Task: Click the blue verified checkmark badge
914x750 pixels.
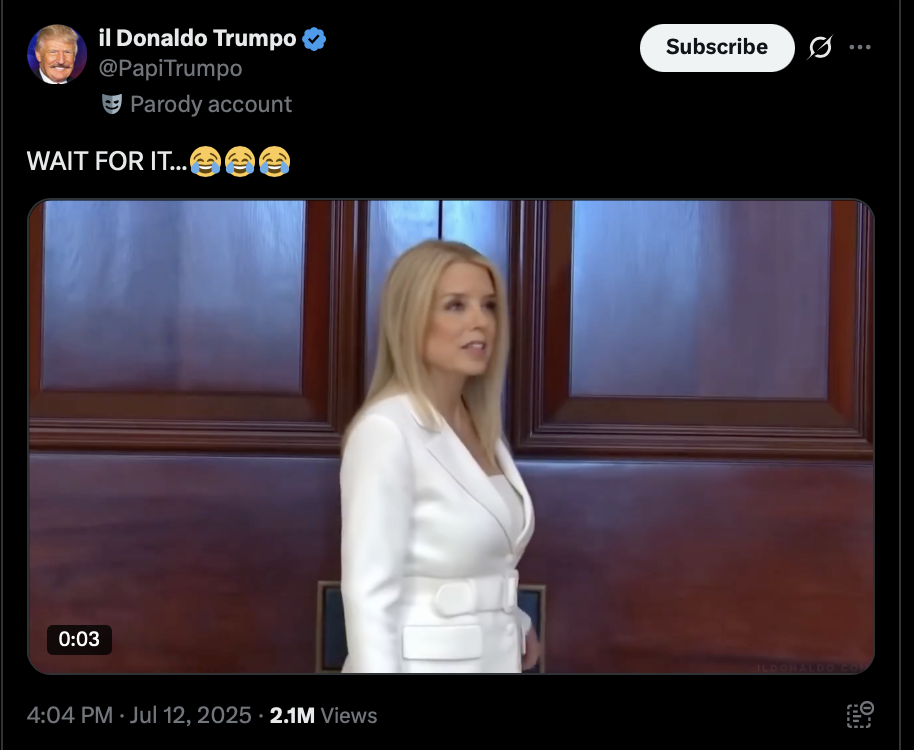Action: [x=315, y=39]
